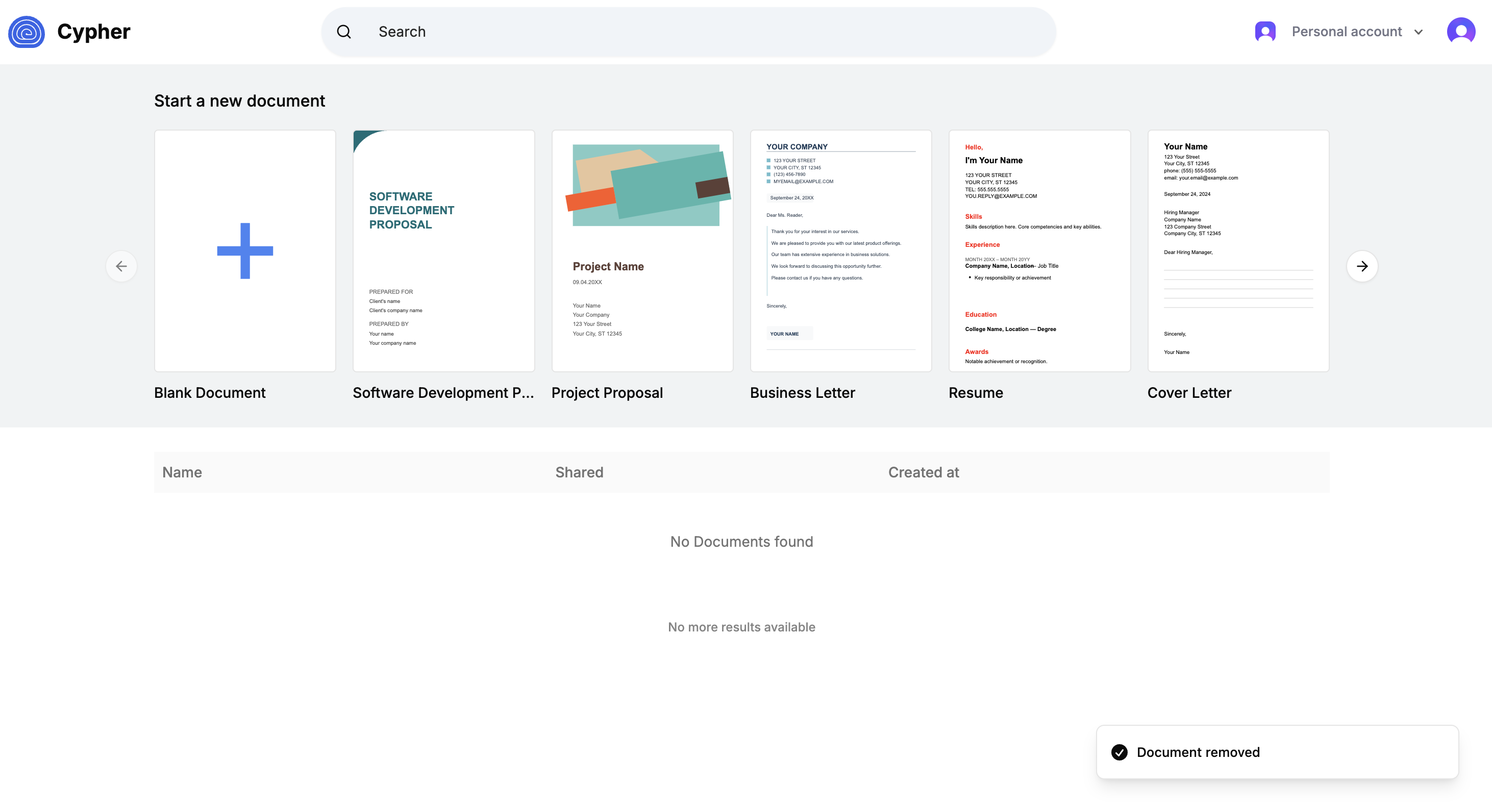Image resolution: width=1492 pixels, height=812 pixels.
Task: Pick the Cover Letter template
Action: pos(1238,250)
